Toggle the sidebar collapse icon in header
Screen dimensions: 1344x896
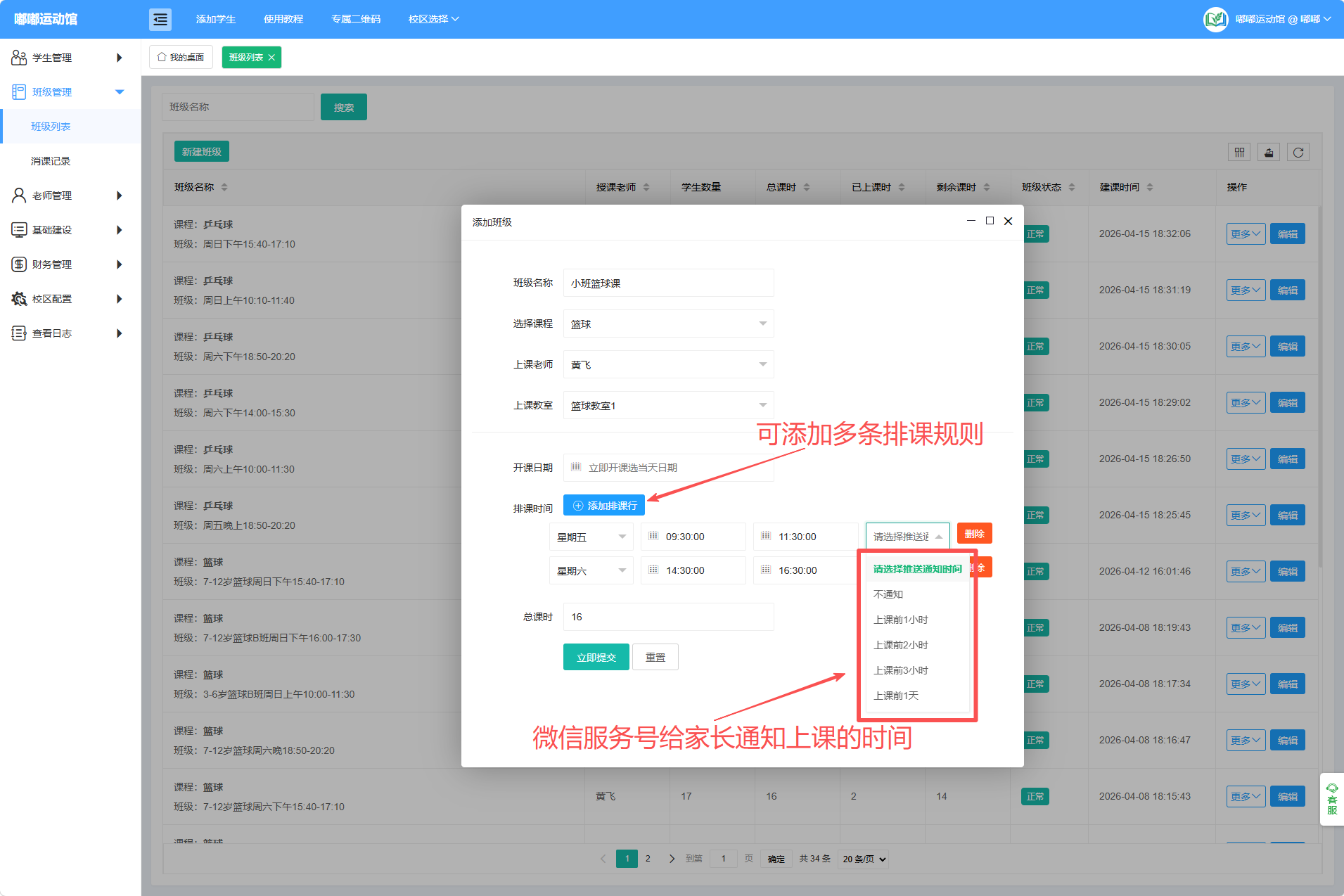point(160,19)
